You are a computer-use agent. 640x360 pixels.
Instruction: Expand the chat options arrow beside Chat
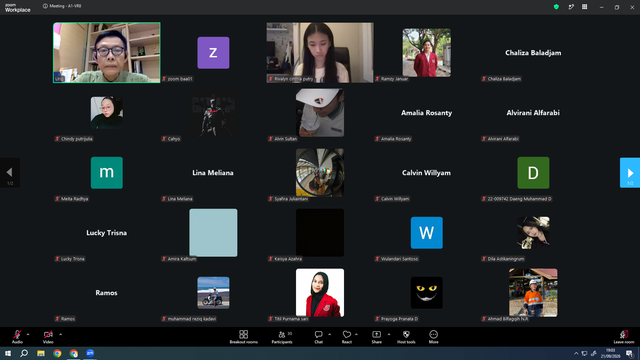329,334
